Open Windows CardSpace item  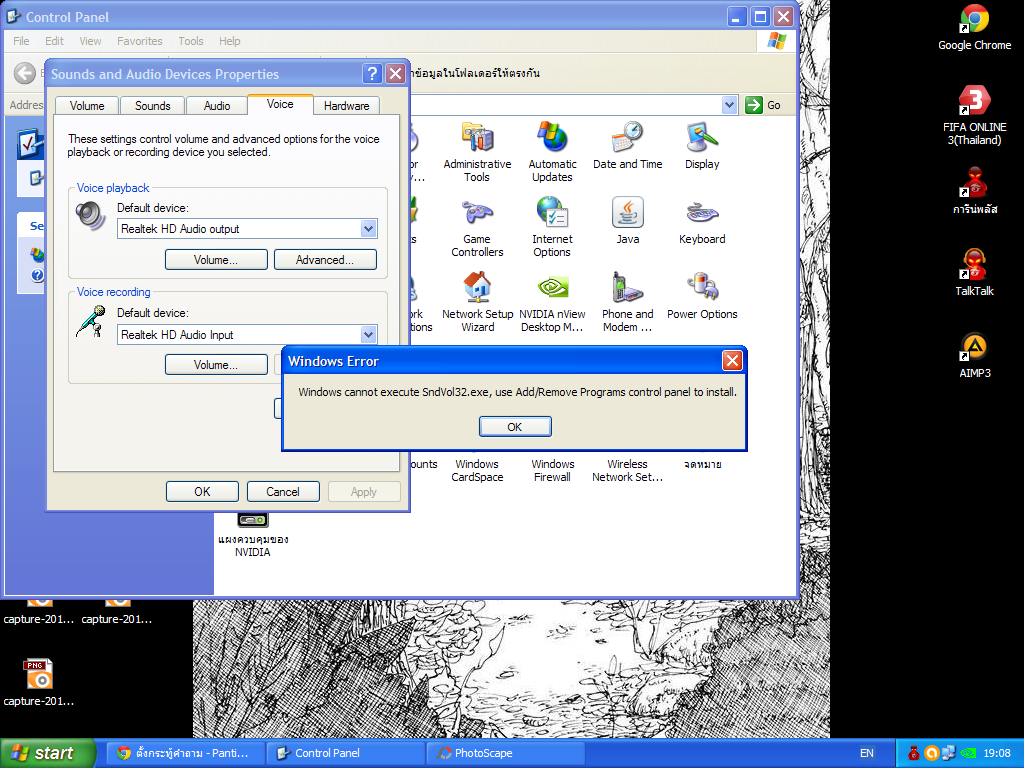coord(477,470)
